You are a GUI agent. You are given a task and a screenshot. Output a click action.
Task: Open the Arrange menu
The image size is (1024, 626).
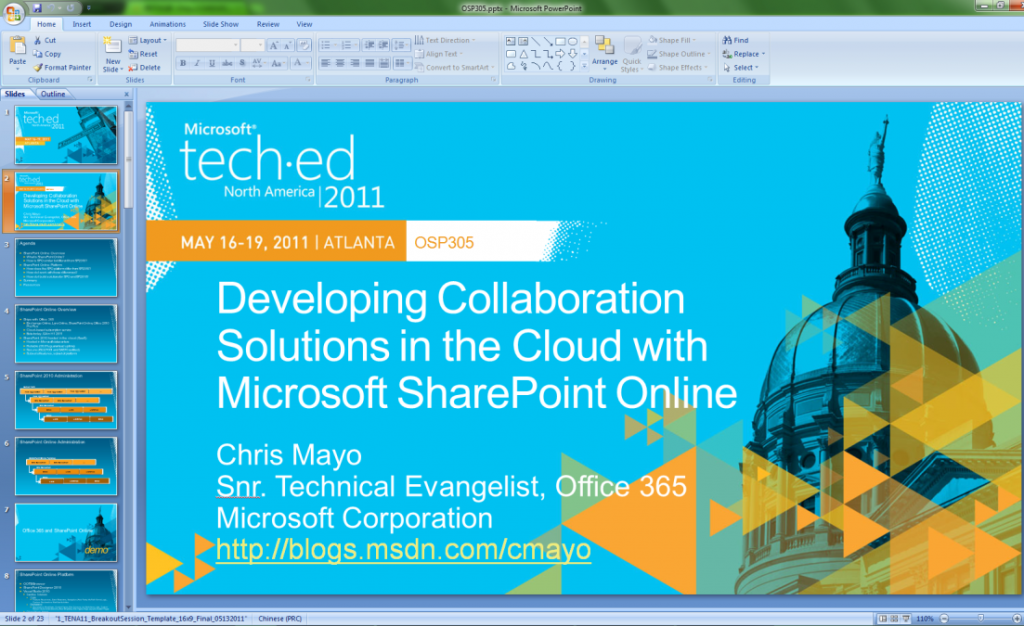click(x=605, y=54)
